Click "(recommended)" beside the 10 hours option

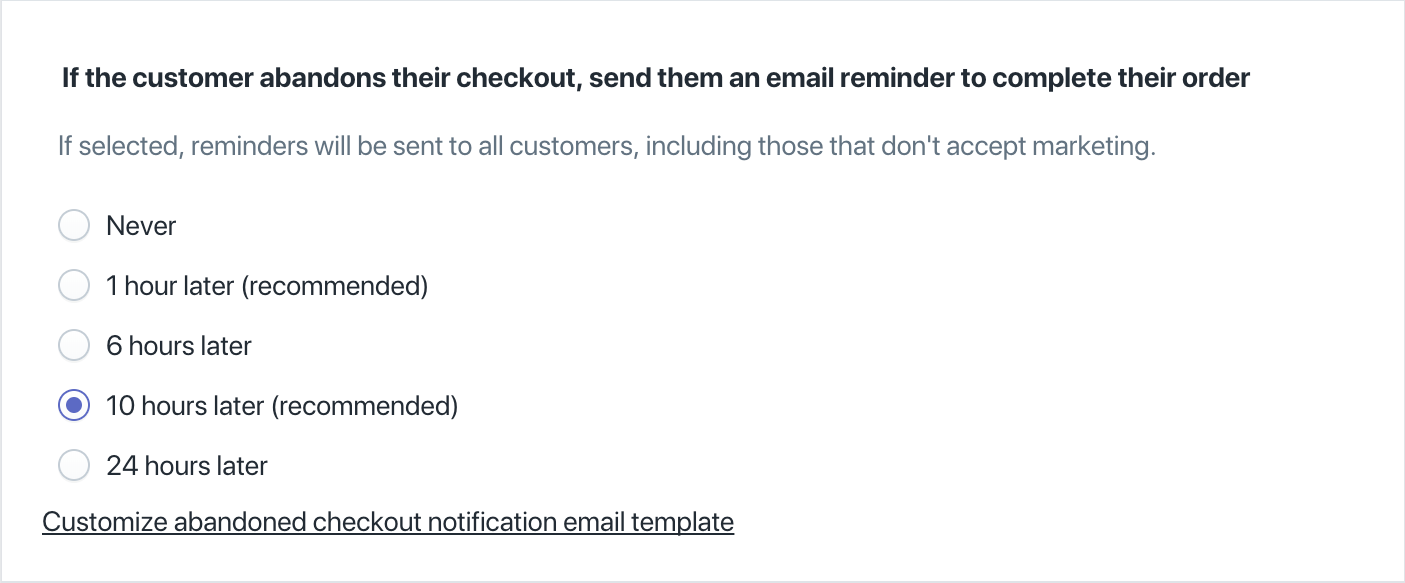[x=364, y=406]
